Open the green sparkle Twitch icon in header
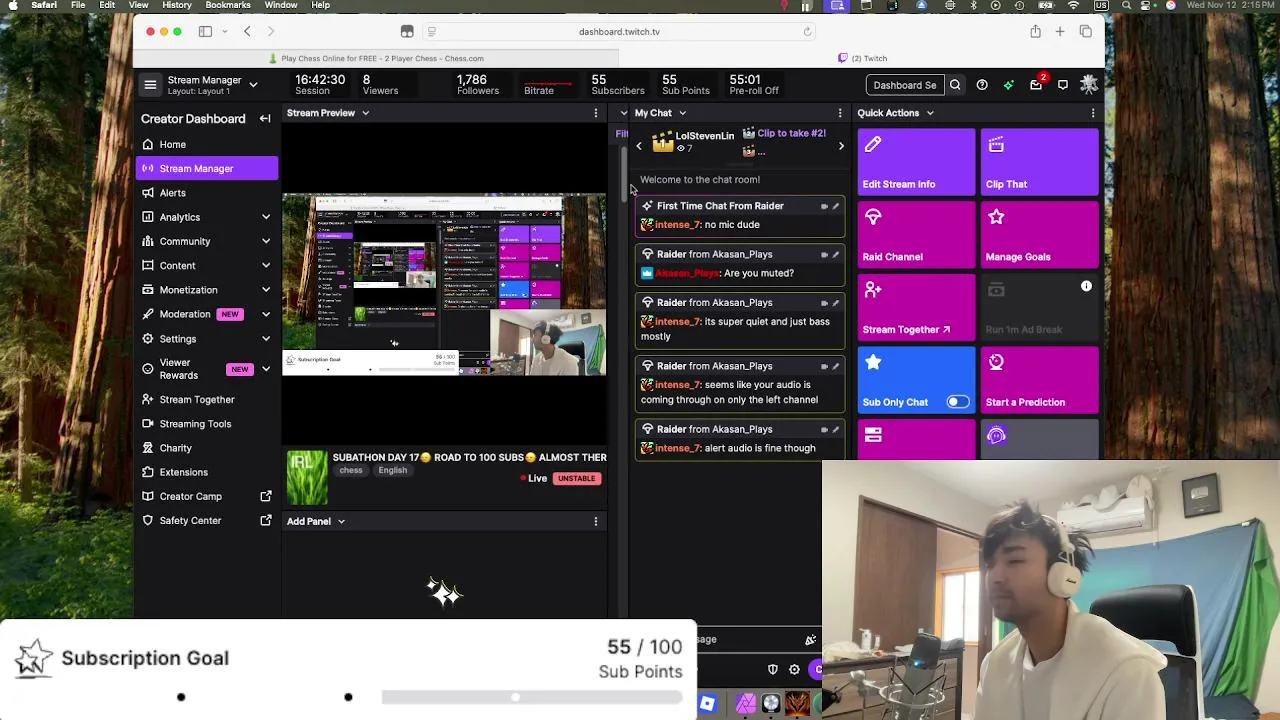 1008,85
